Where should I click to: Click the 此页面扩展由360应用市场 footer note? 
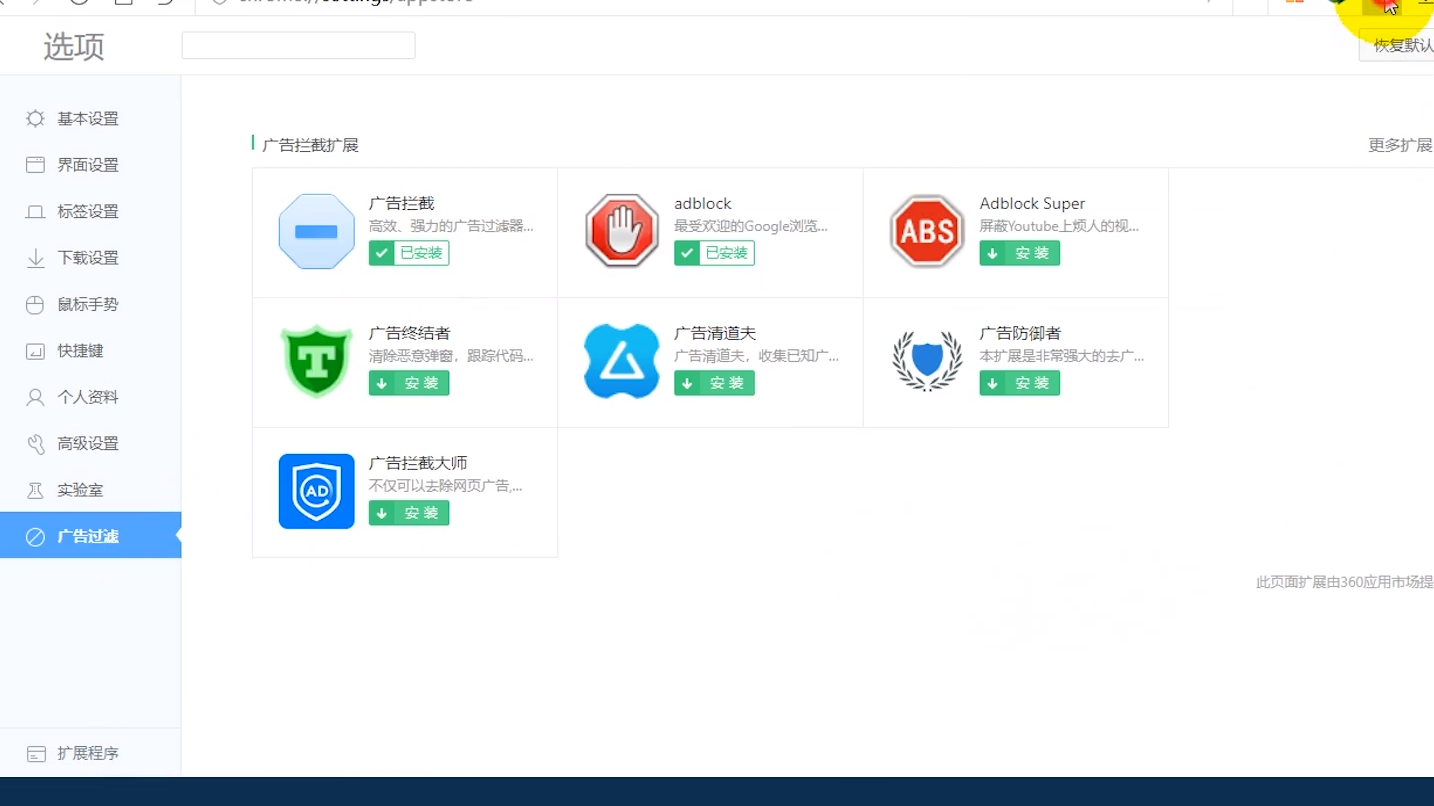click(x=1344, y=582)
